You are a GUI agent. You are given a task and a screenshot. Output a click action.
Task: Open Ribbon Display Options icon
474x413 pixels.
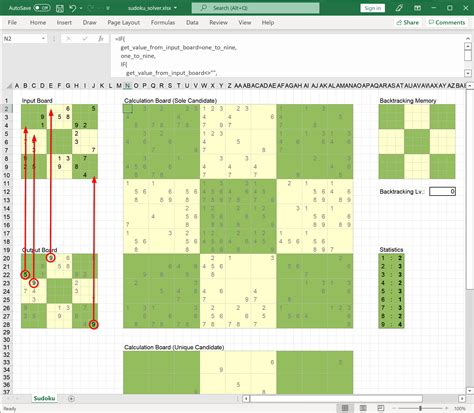click(417, 8)
